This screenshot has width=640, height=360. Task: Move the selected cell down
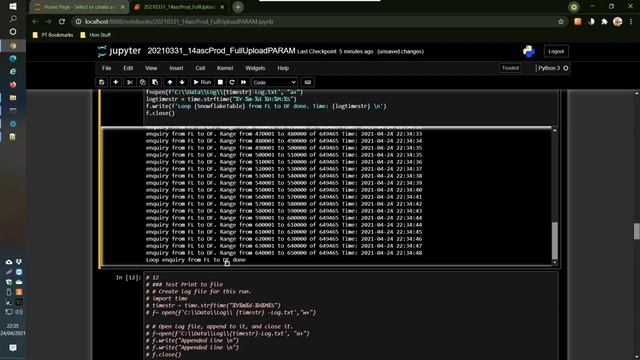pos(182,82)
